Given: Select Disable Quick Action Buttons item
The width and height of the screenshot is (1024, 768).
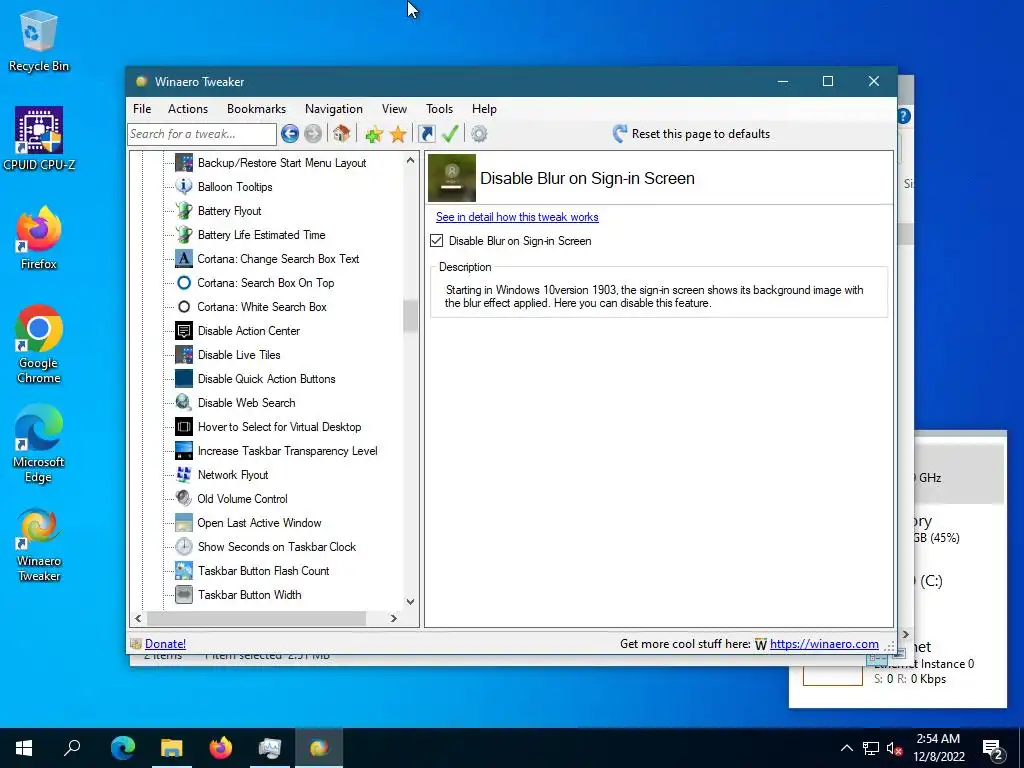Looking at the screenshot, I should coord(266,379).
